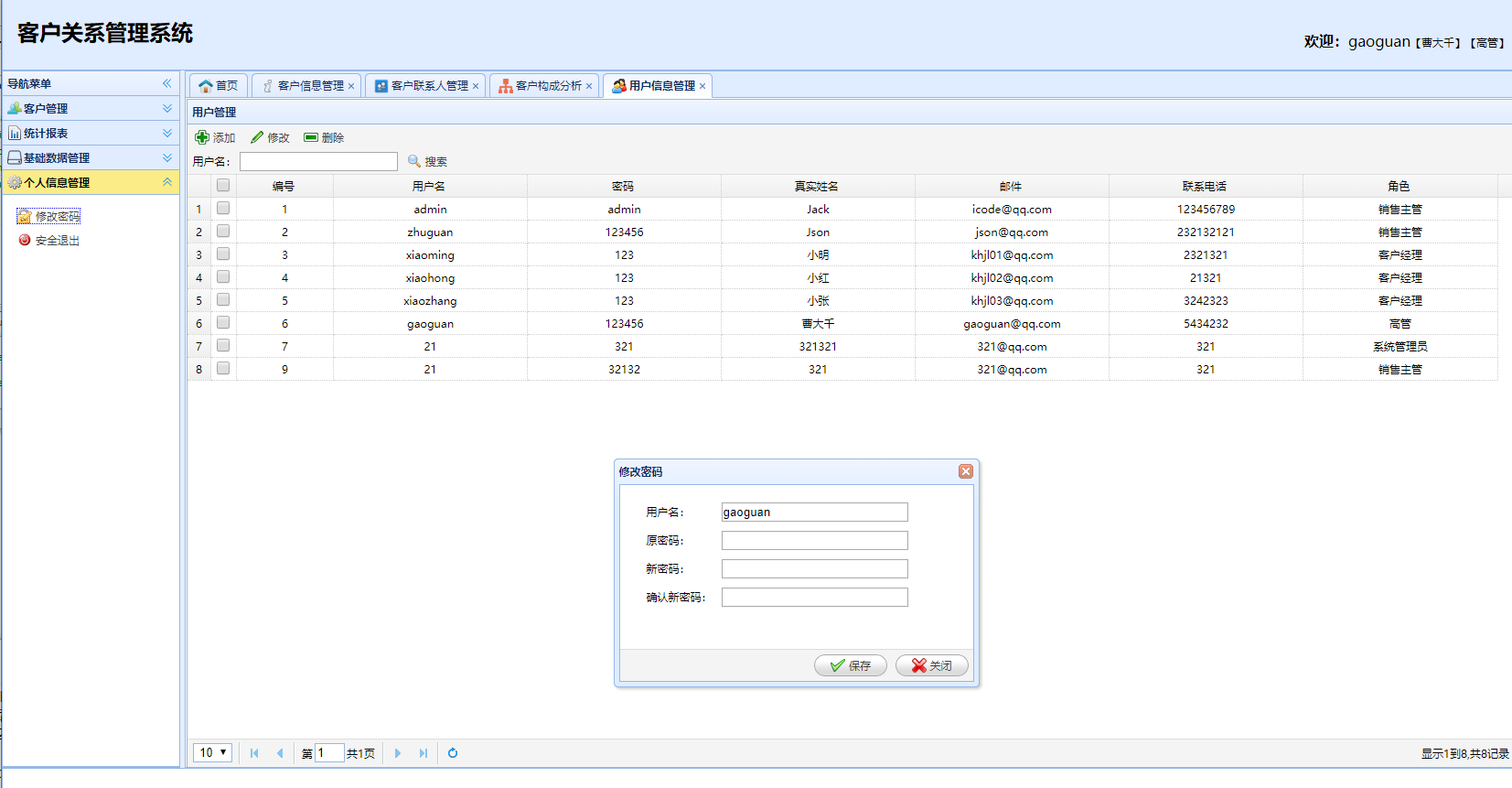The height and width of the screenshot is (788, 1512).
Task: Switch to the Home tab
Action: point(218,86)
